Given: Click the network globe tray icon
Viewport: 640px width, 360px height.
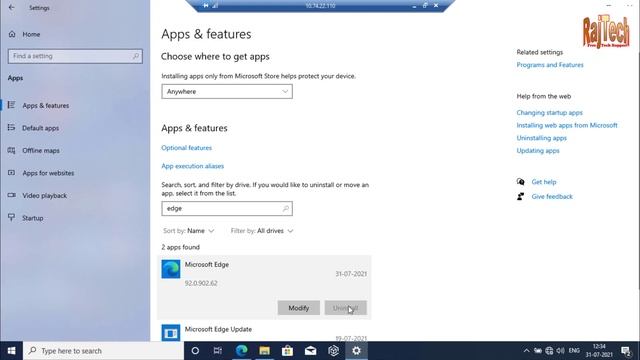Looking at the screenshot, I should click(549, 351).
